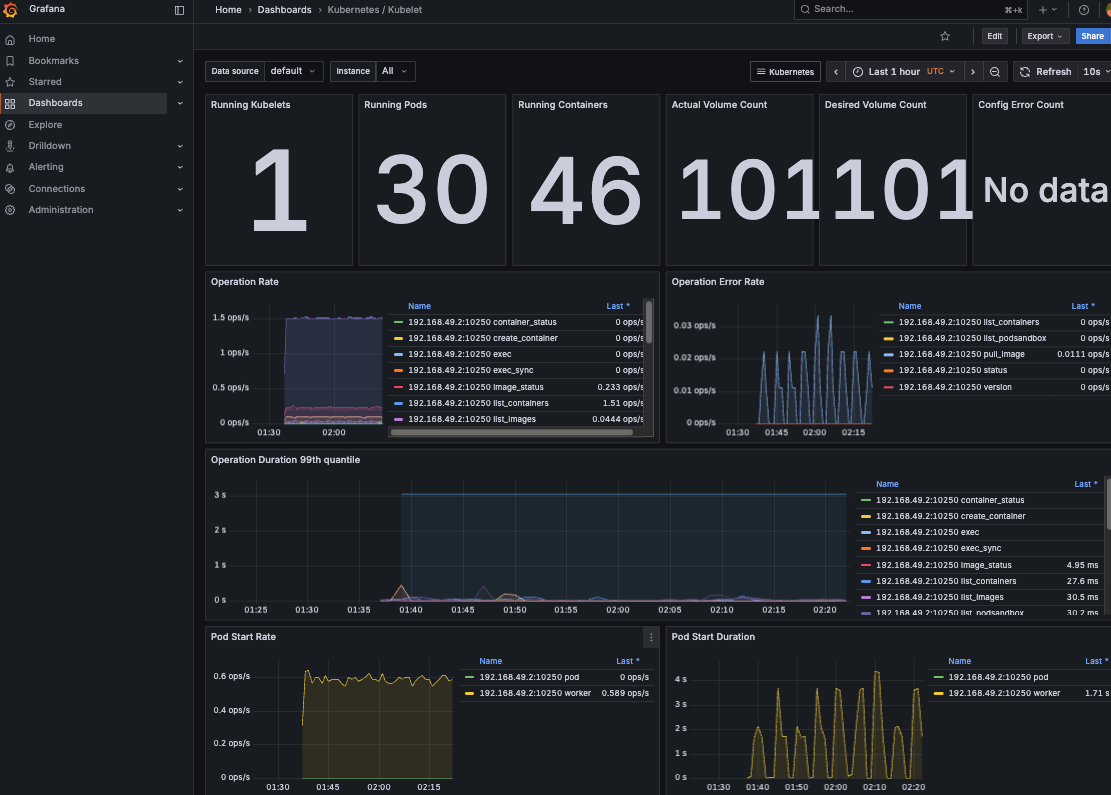This screenshot has height=795, width=1111.
Task: Expand the Bookmarks sidebar section
Action: coord(180,61)
